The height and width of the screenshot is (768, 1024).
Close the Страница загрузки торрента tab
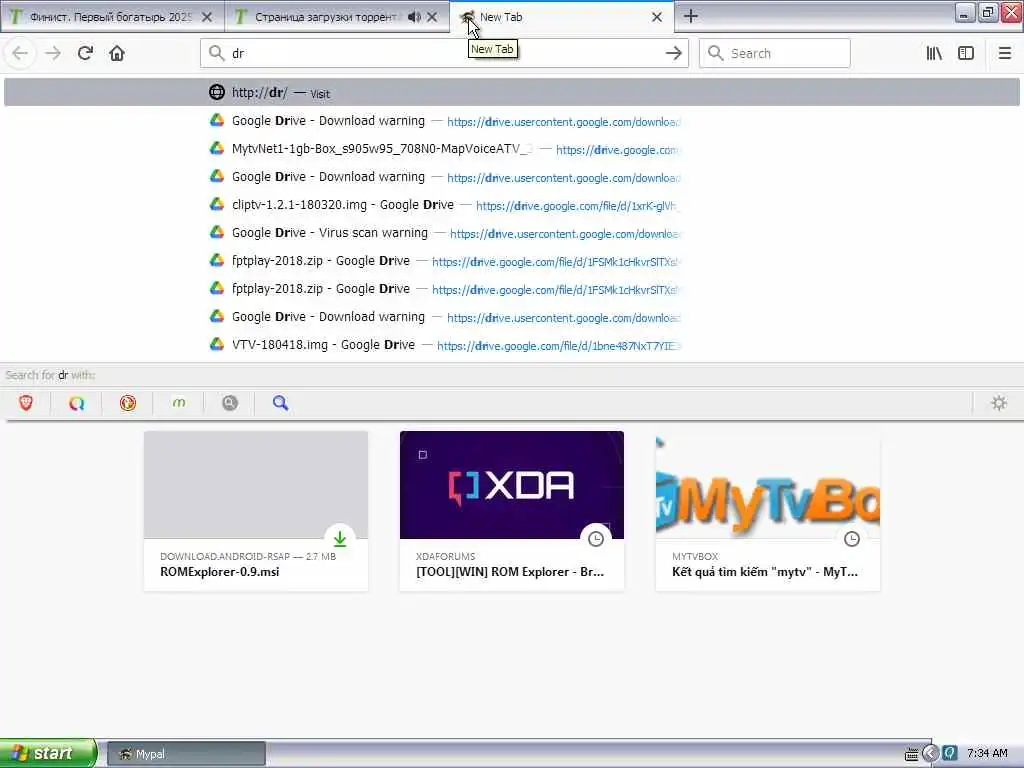point(432,17)
